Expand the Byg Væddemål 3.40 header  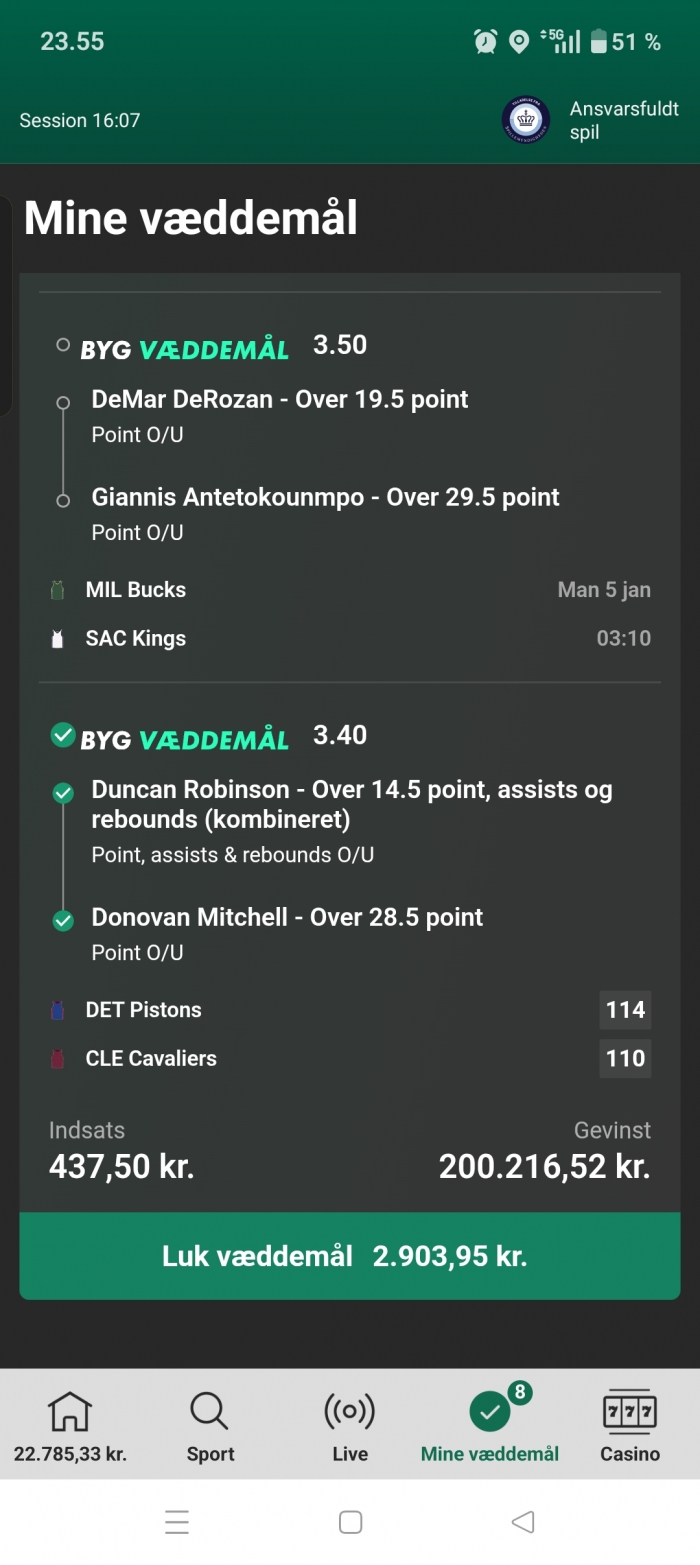(x=185, y=737)
